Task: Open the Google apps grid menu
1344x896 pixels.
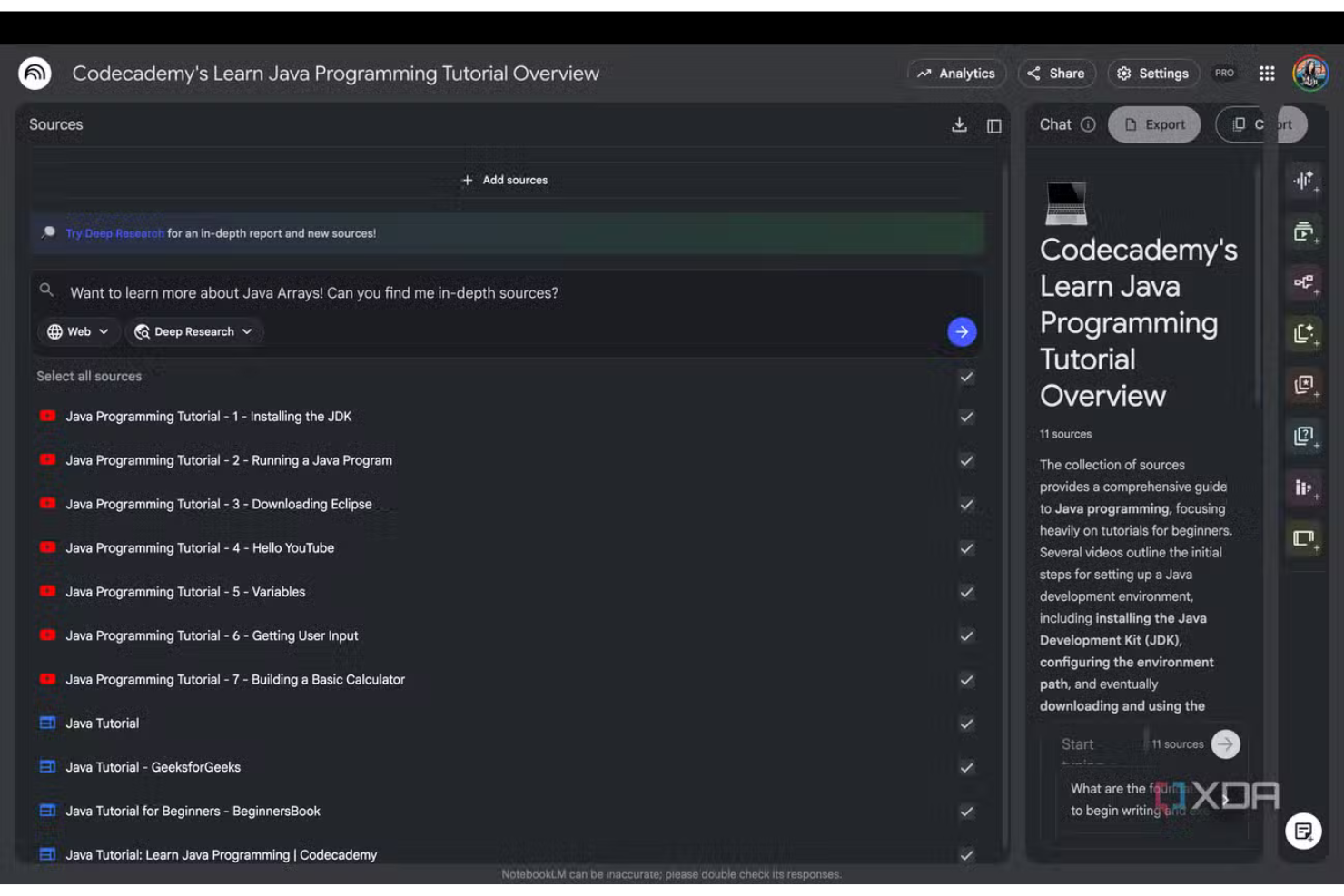Action: (x=1268, y=73)
